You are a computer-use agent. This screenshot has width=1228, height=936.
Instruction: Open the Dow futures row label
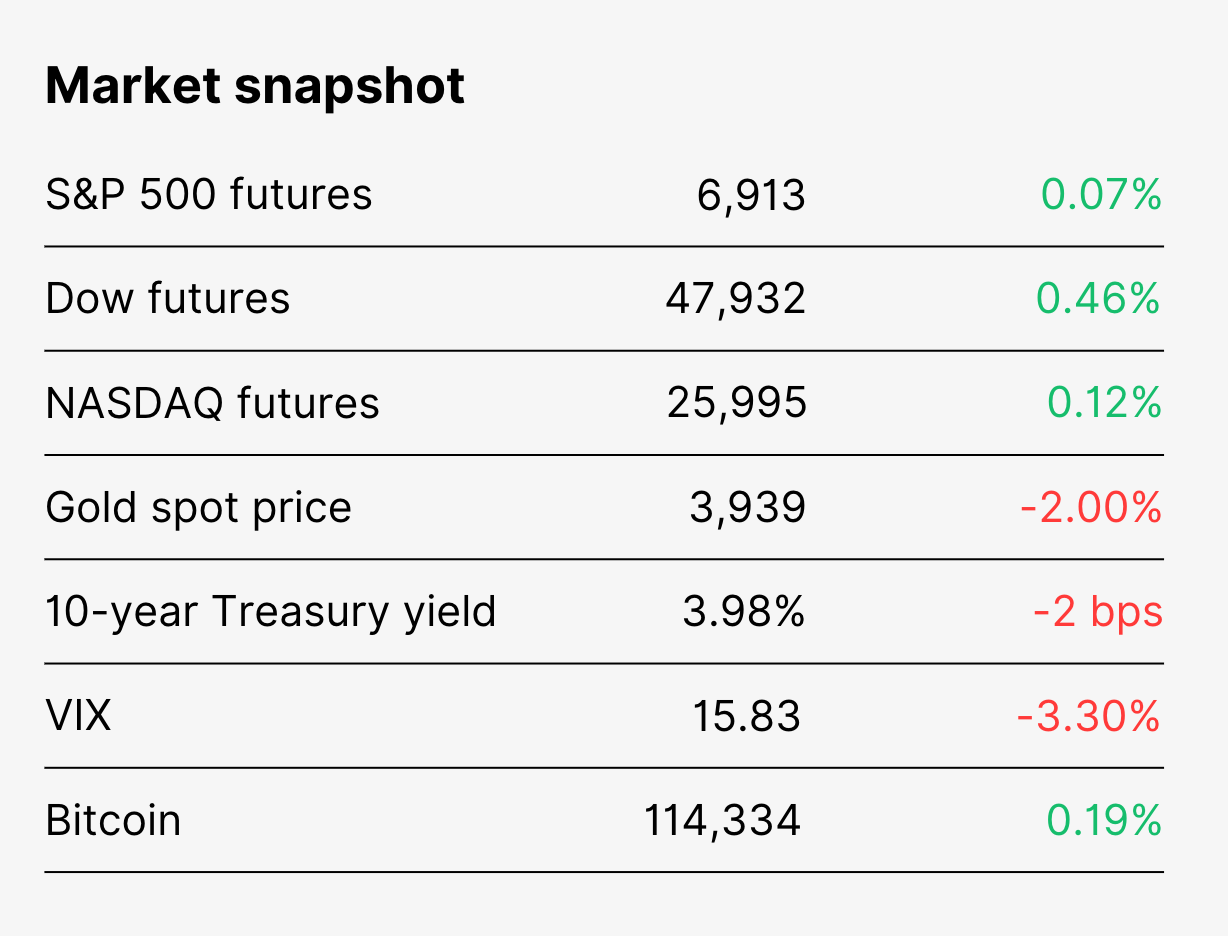click(168, 298)
